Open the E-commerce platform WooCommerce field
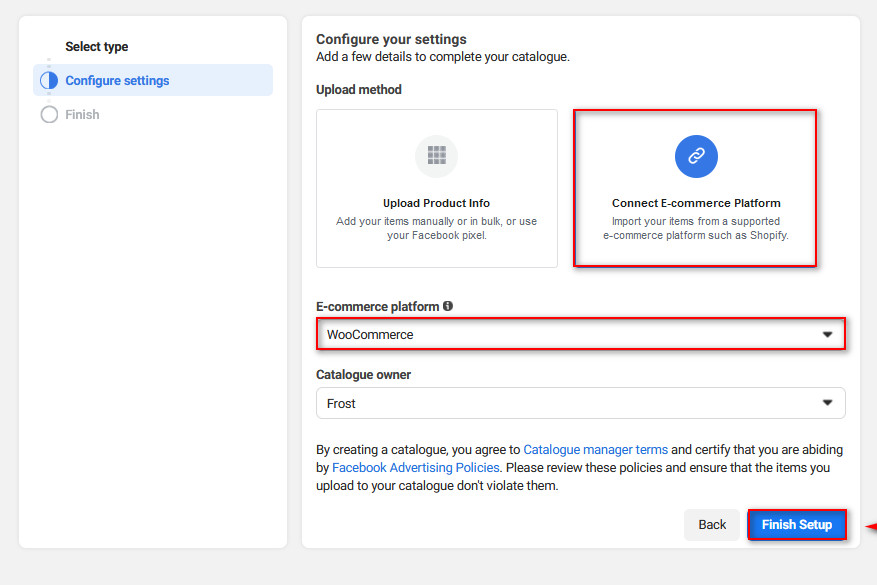 tap(570, 335)
